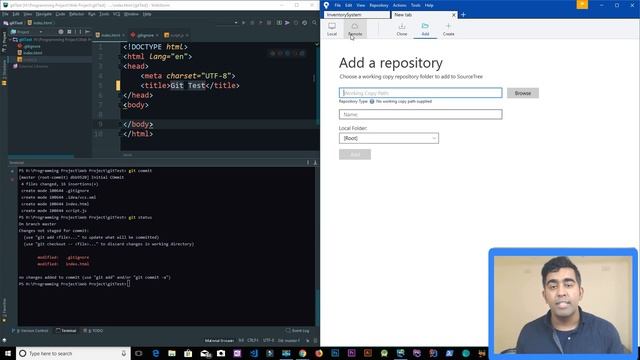The height and width of the screenshot is (360, 640).
Task: Select the Create repository option
Action: [x=448, y=29]
